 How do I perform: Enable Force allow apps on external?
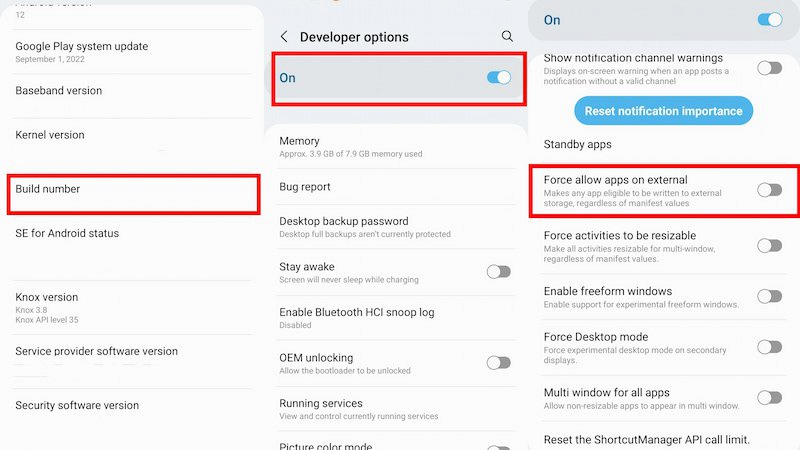coord(769,190)
